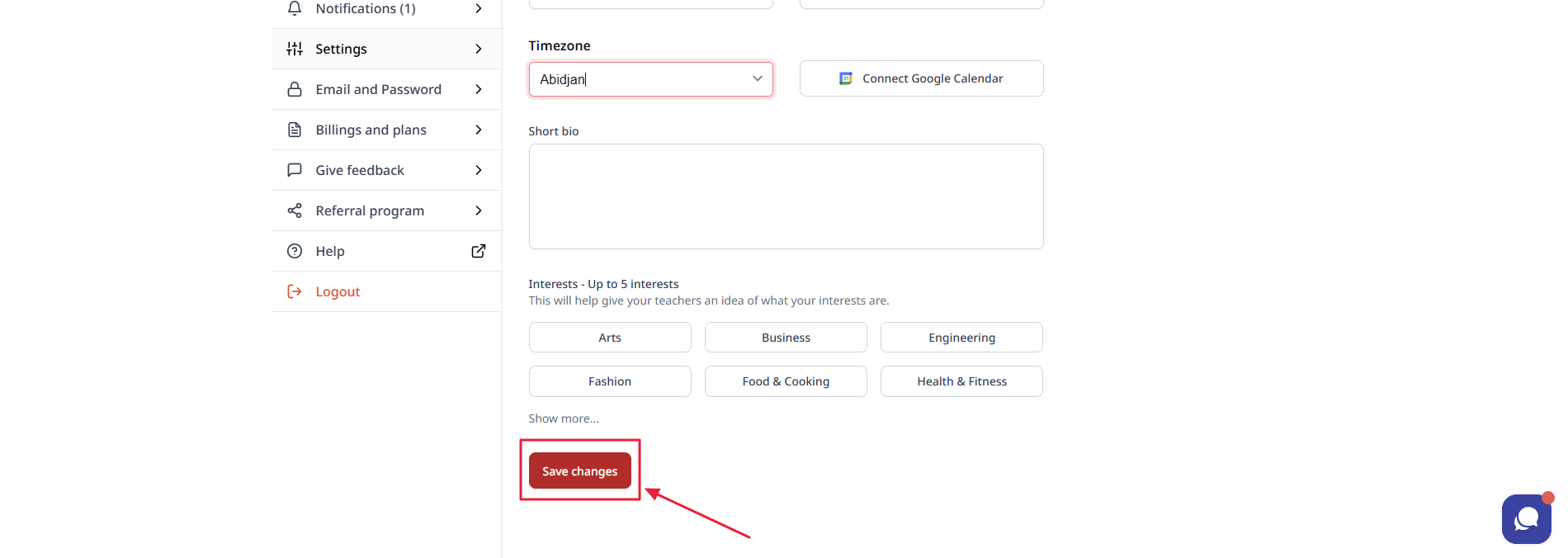The width and height of the screenshot is (1568, 558).
Task: Open the chat support widget
Action: (1526, 518)
